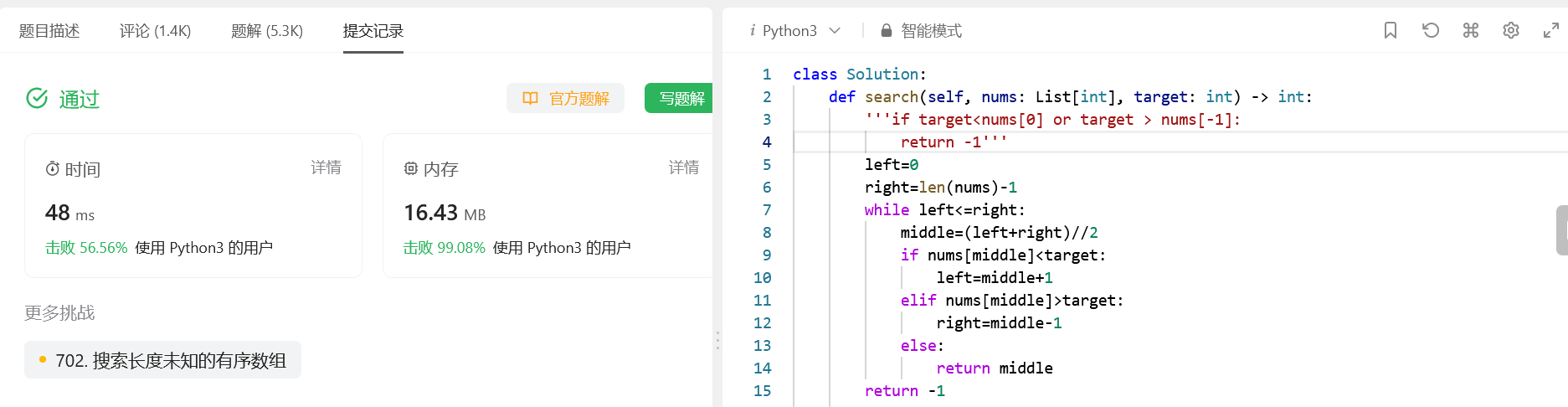Toggle 智能模式 smart mode
1568x407 pixels.
(x=931, y=31)
